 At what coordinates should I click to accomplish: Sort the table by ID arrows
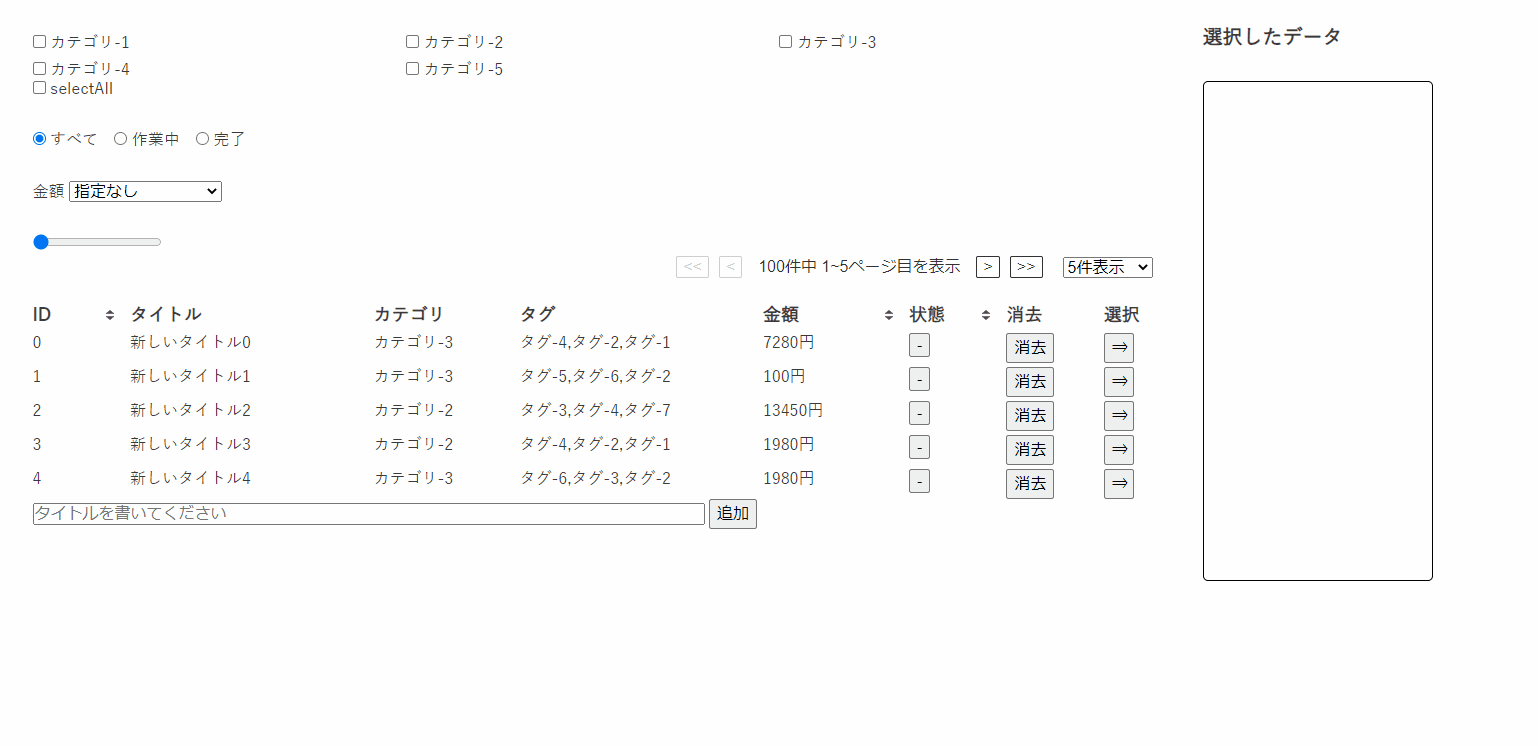click(x=110, y=315)
